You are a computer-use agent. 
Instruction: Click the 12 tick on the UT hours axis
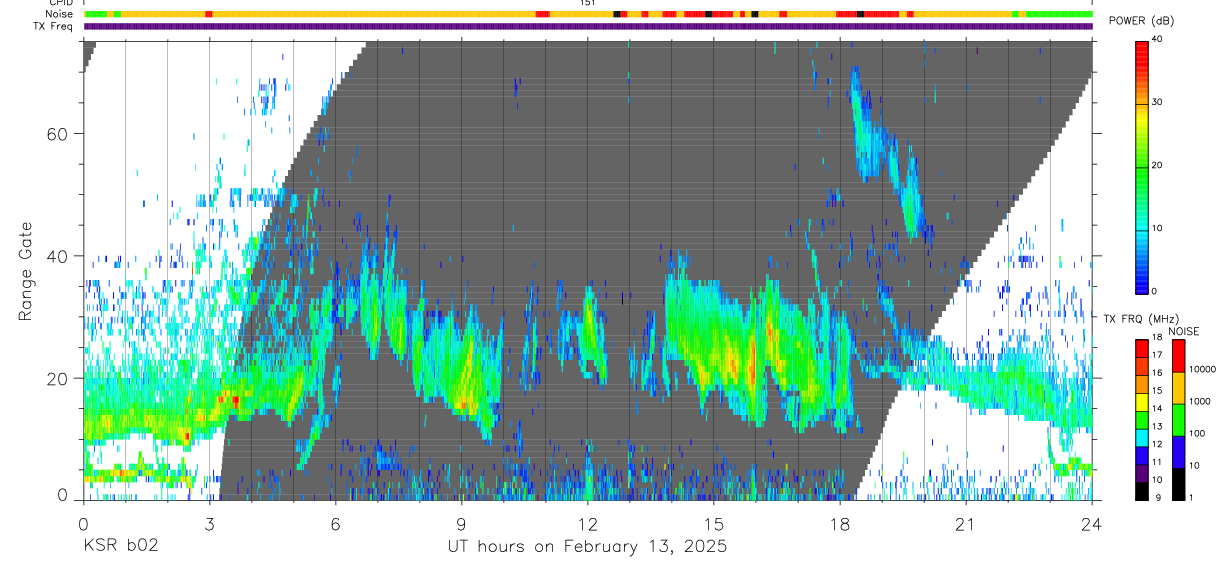(587, 523)
